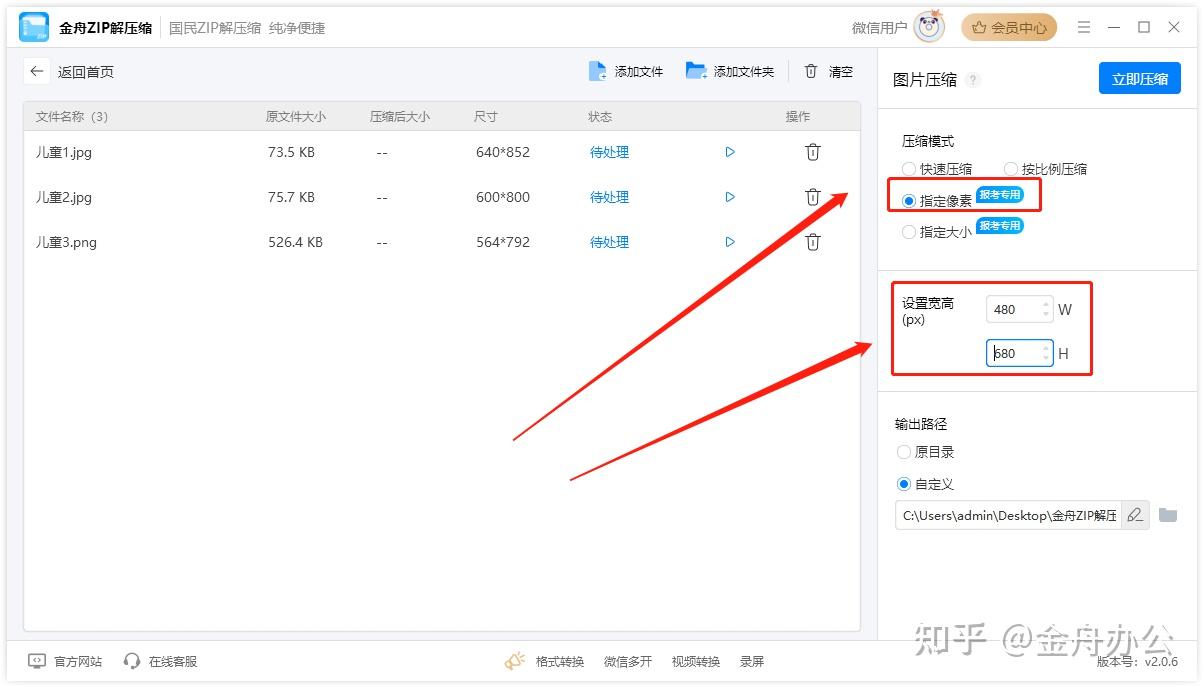
Task: Open the hamburger menu at top right
Action: [1084, 27]
